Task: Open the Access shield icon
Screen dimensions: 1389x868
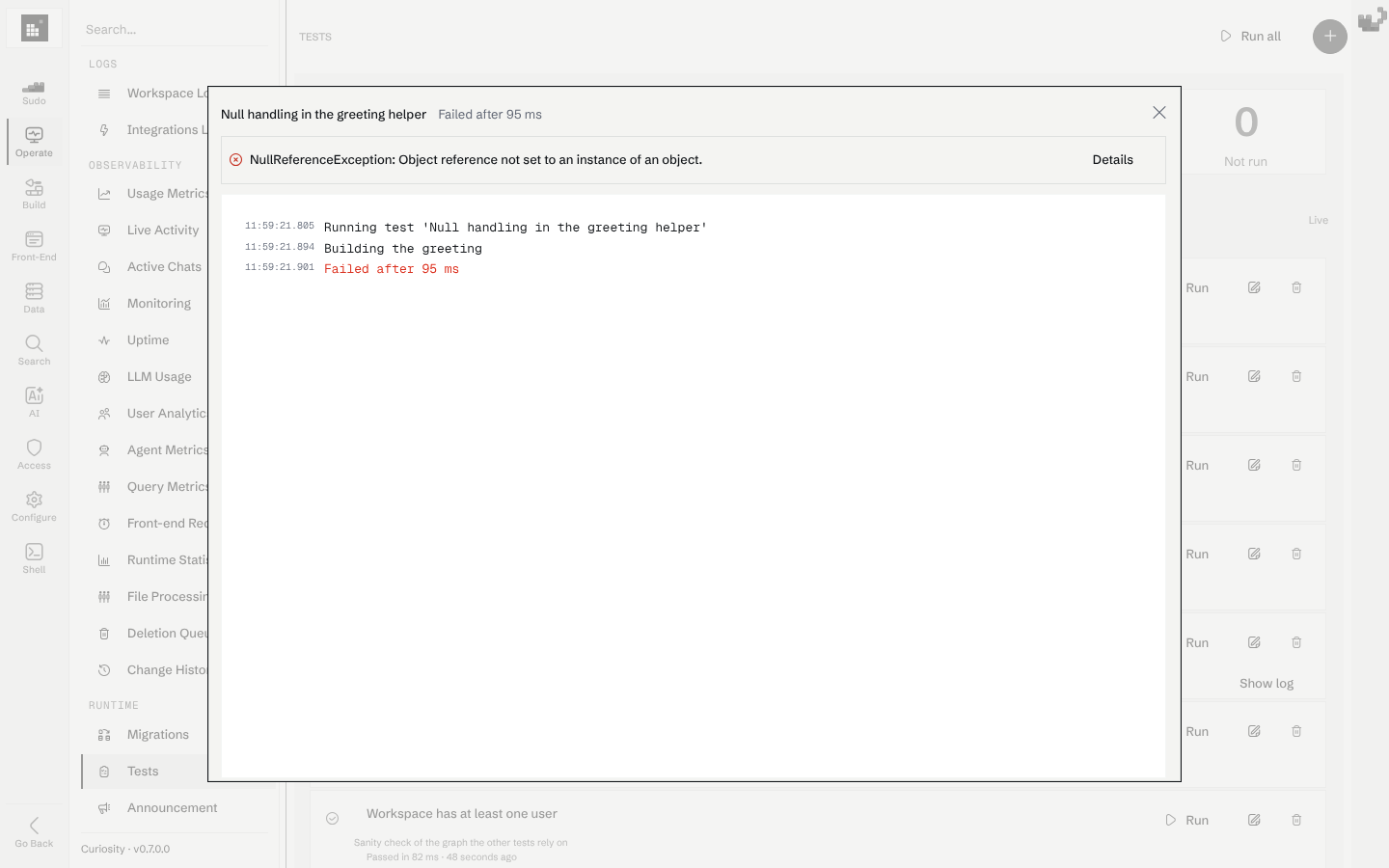Action: [34, 454]
